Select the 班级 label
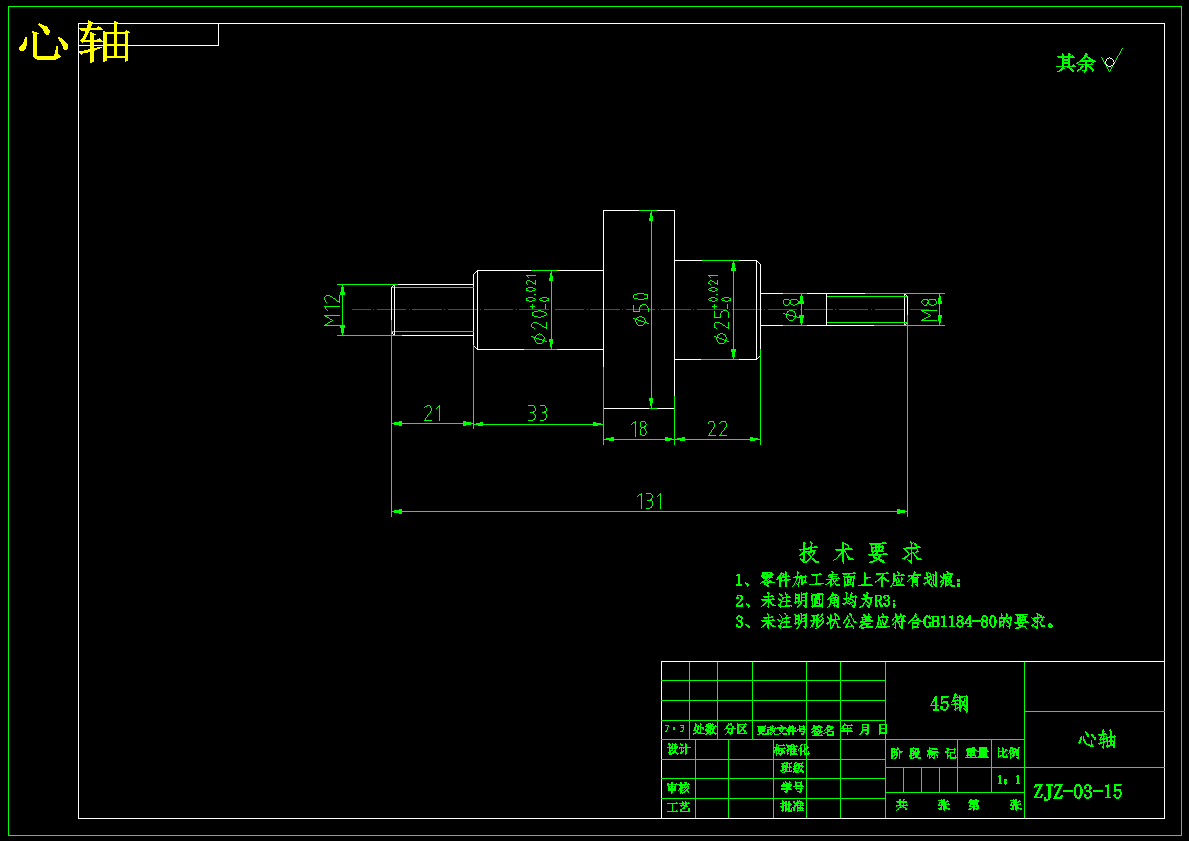Screen dimensions: 1189x841 pyautogui.click(x=791, y=768)
